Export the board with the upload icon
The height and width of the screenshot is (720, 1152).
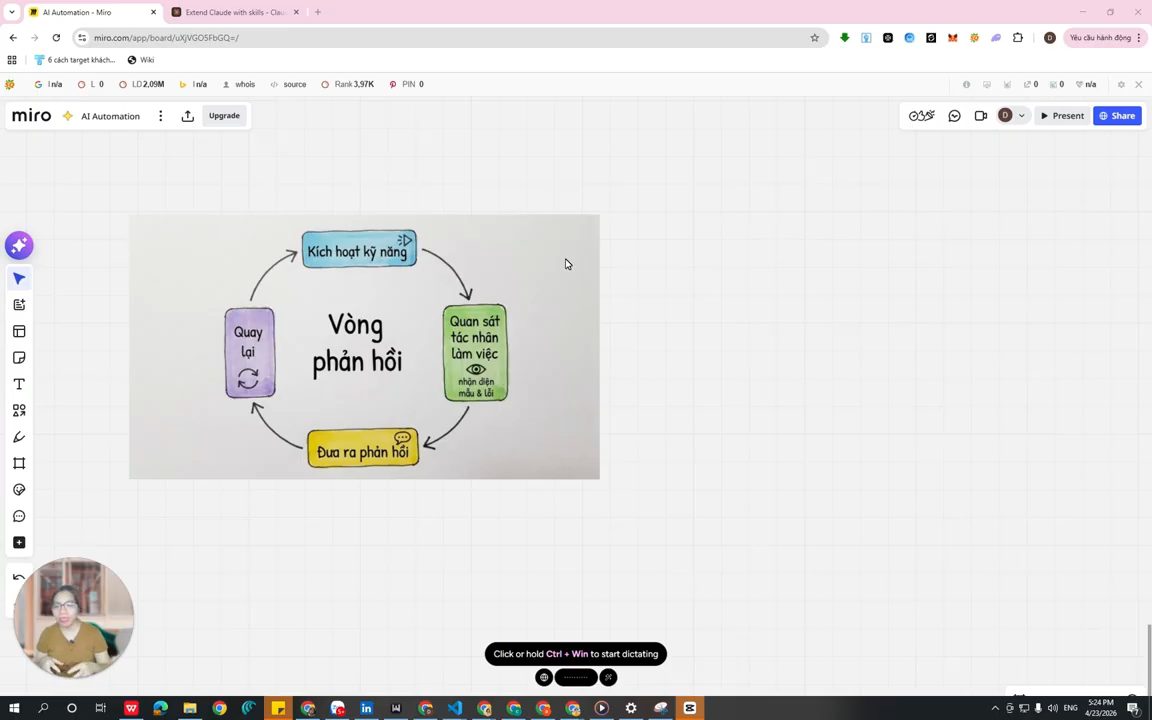[187, 116]
